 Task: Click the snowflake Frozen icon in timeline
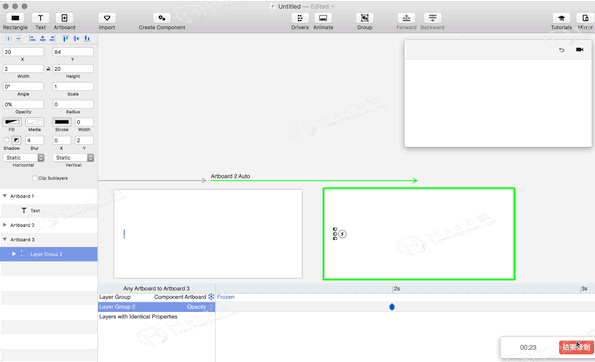[x=211, y=297]
